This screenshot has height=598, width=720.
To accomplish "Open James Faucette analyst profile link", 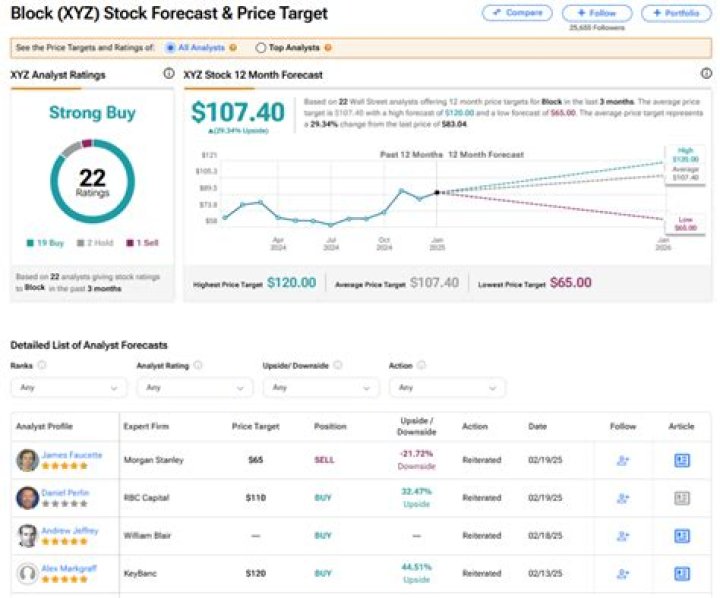I will click(72, 455).
